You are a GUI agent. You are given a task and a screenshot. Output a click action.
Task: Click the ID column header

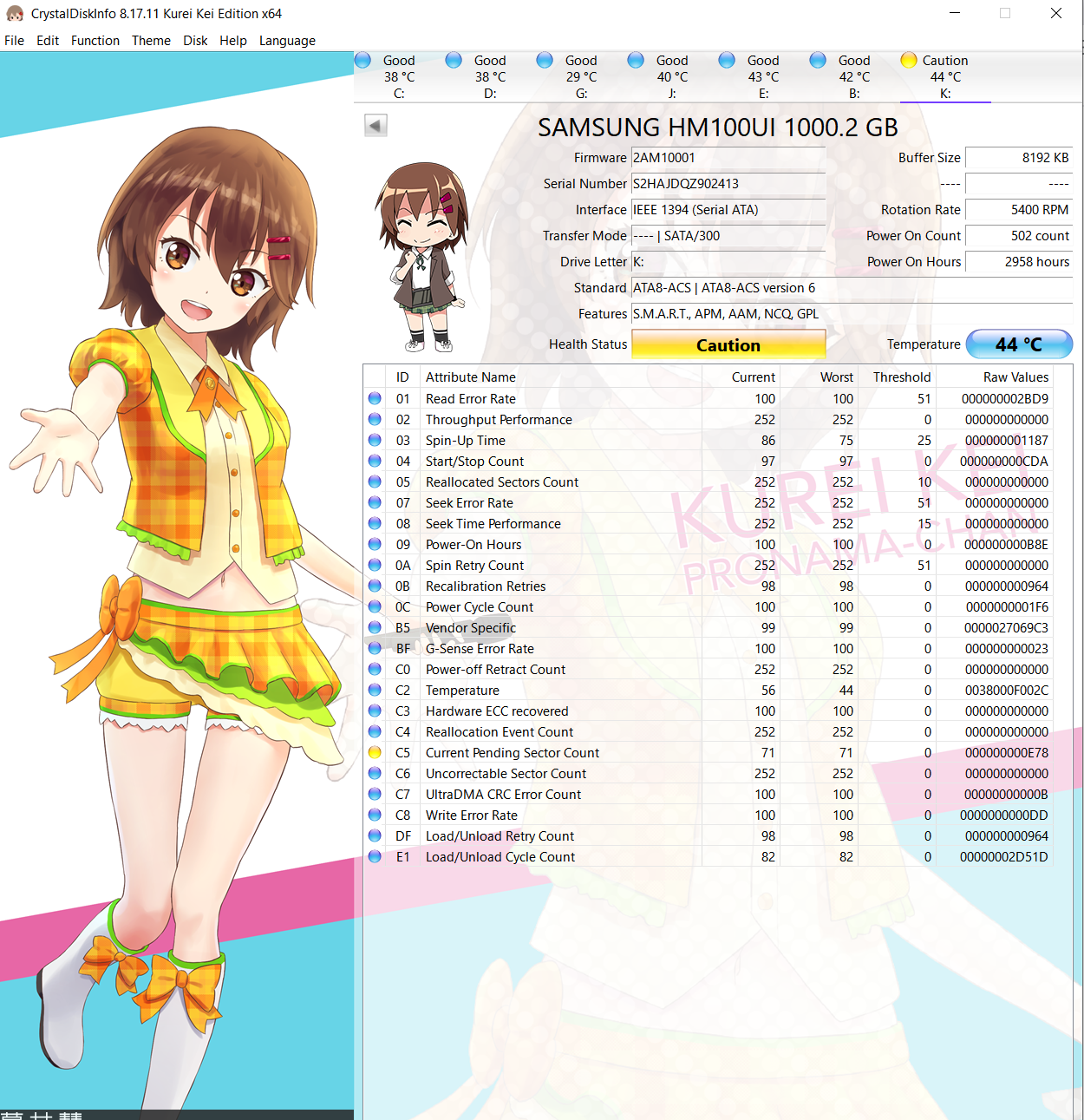(402, 377)
